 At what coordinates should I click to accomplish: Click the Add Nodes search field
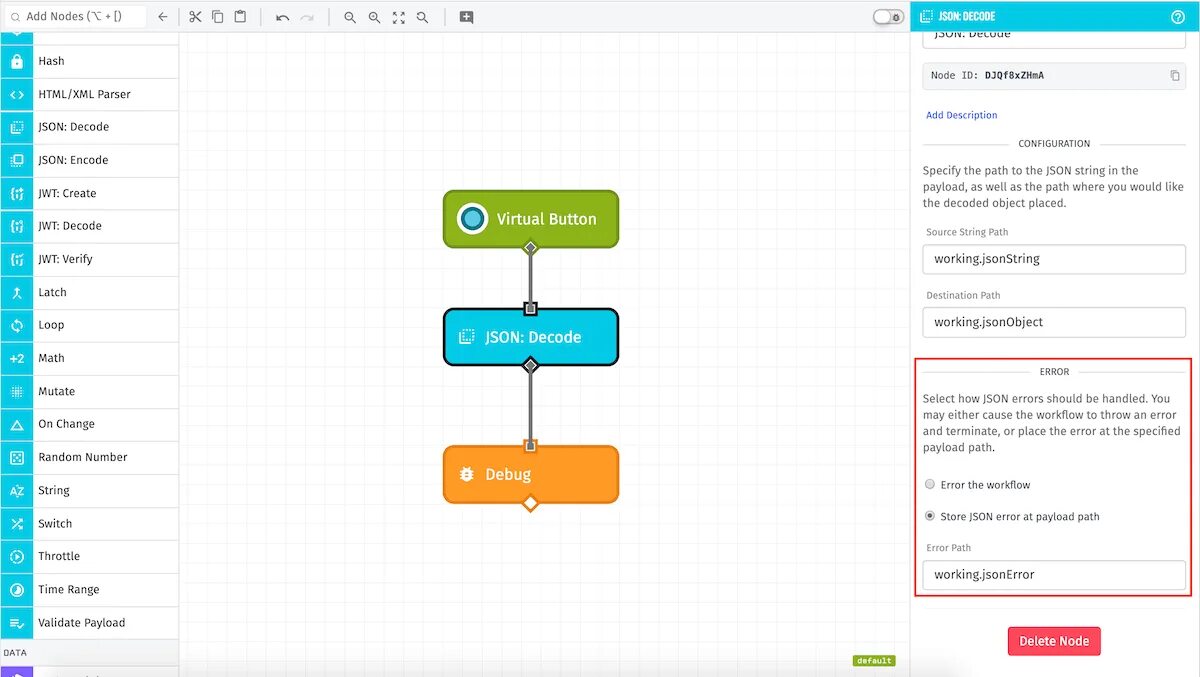[x=74, y=16]
